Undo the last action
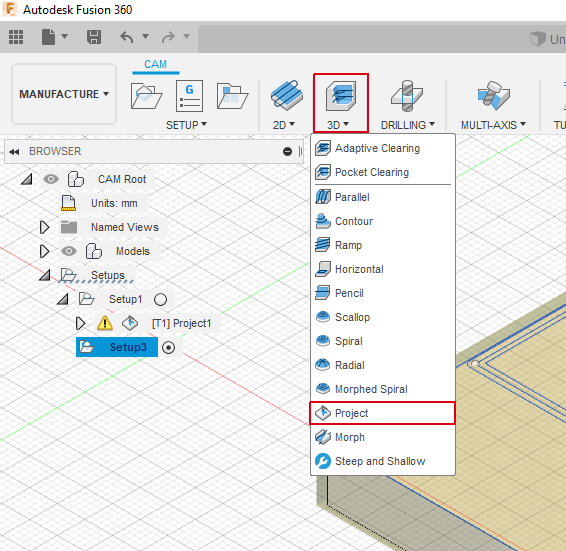The image size is (566, 551). coord(127,37)
